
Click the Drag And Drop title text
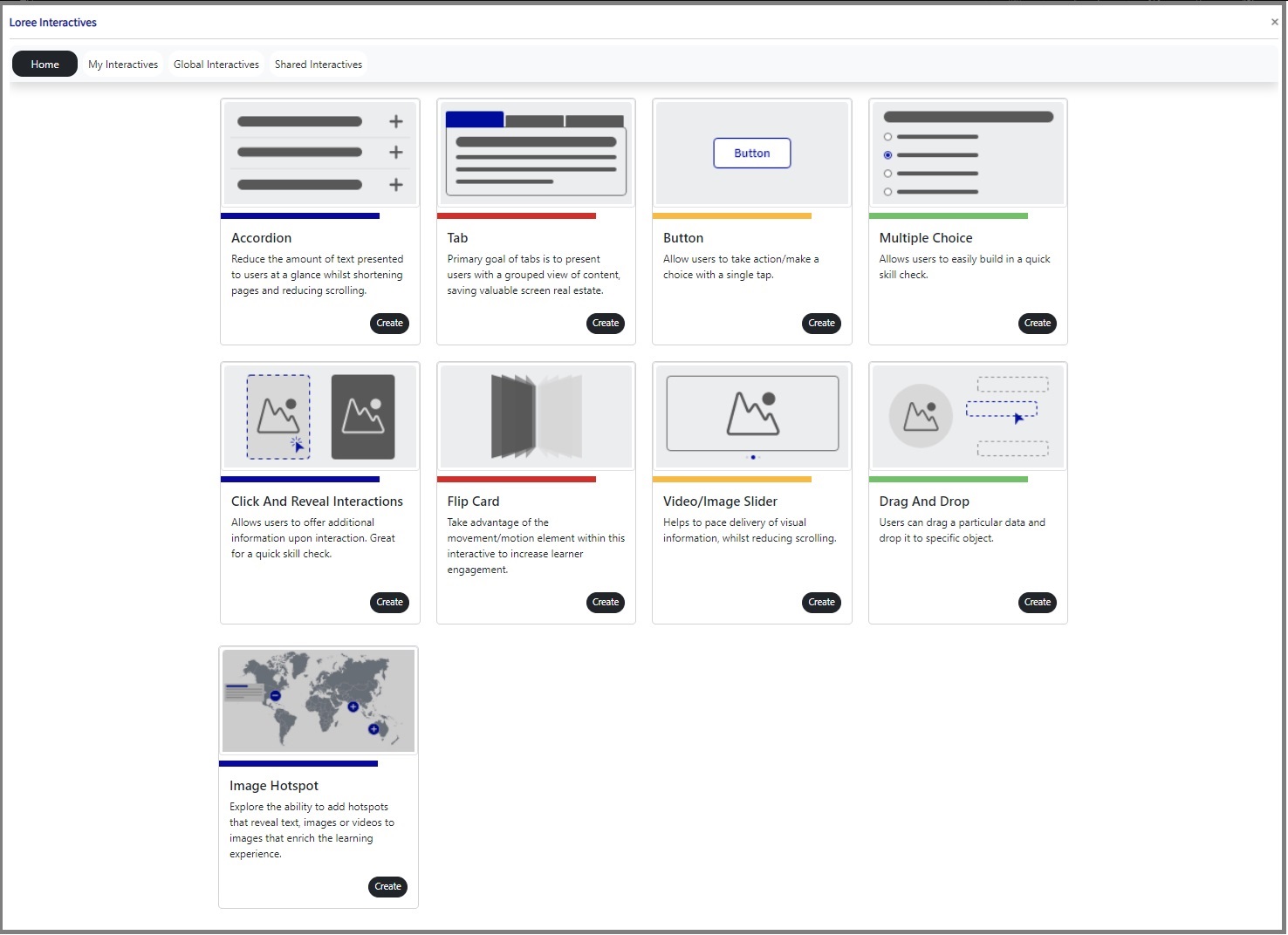[924, 501]
